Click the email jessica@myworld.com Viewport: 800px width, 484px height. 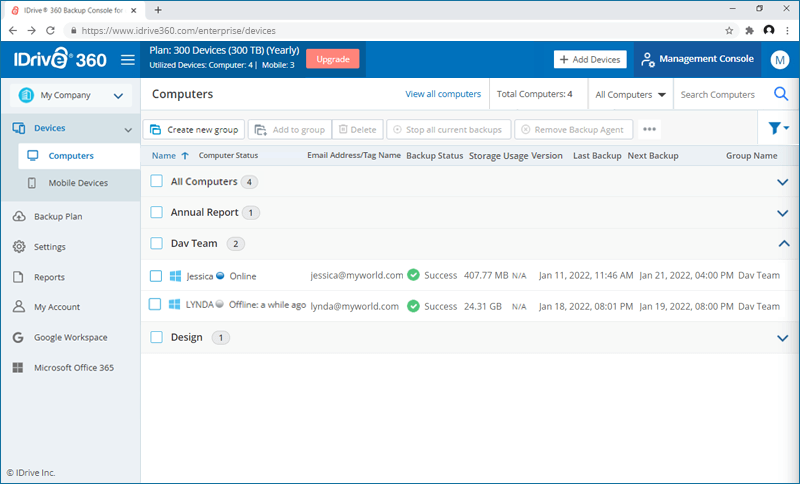(x=357, y=275)
